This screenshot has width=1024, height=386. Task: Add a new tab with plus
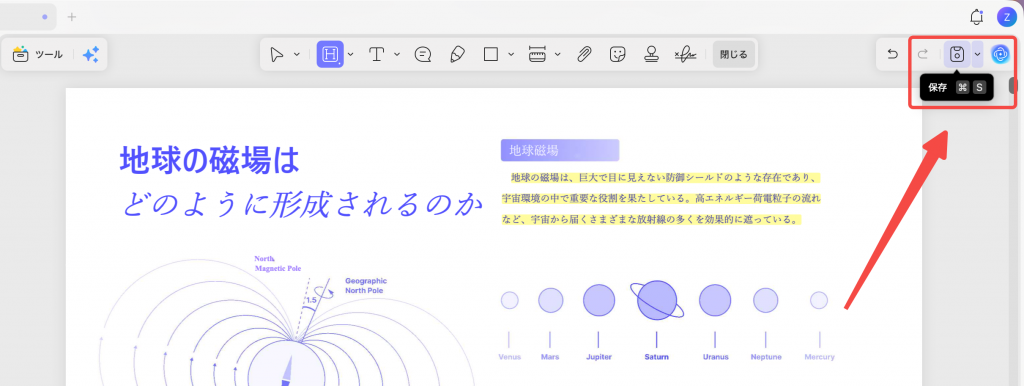click(x=72, y=17)
